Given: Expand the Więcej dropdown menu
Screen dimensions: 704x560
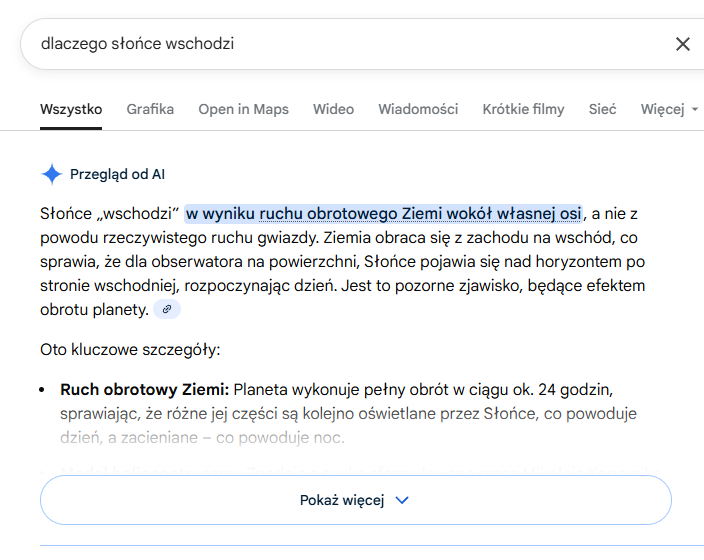Looking at the screenshot, I should click(x=669, y=109).
